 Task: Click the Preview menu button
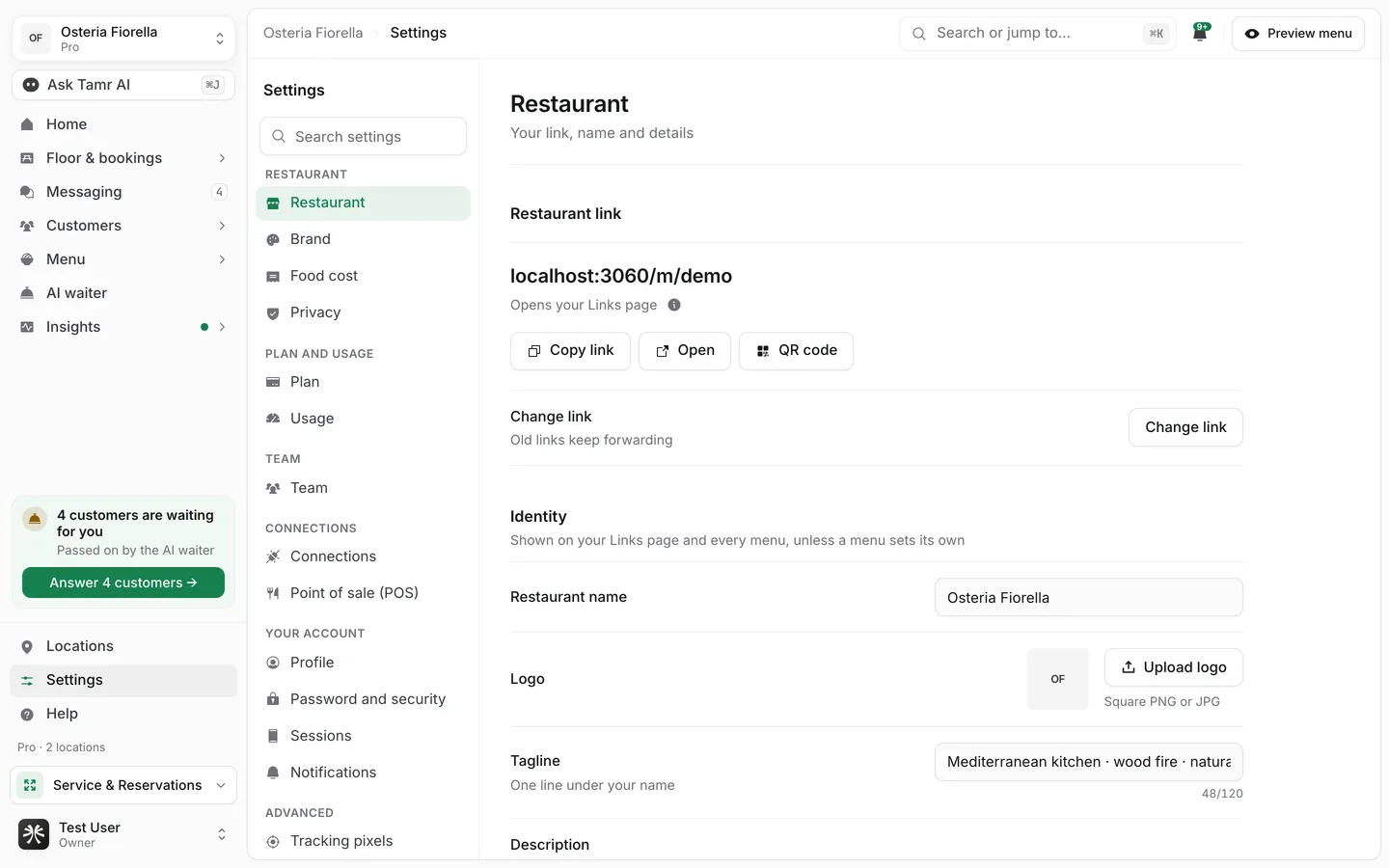1298,33
